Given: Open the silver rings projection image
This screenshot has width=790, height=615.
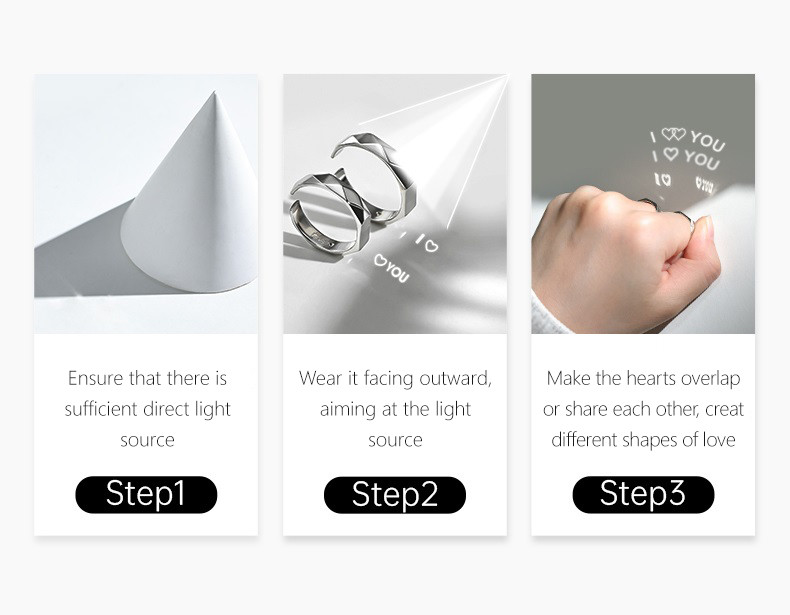Looking at the screenshot, I should (395, 204).
